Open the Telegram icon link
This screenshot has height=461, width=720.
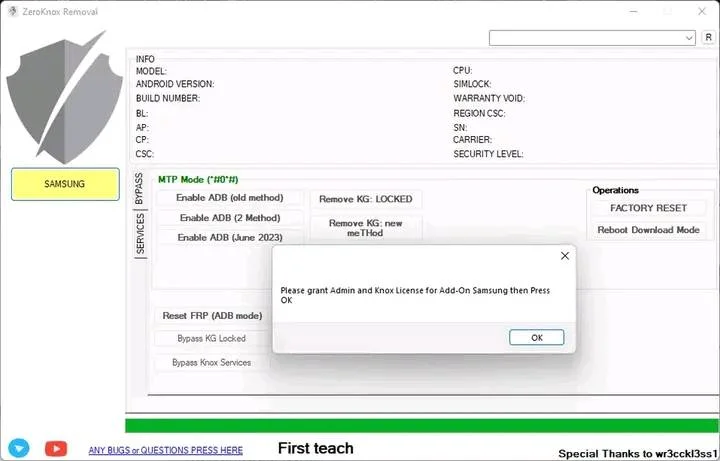pos(19,448)
